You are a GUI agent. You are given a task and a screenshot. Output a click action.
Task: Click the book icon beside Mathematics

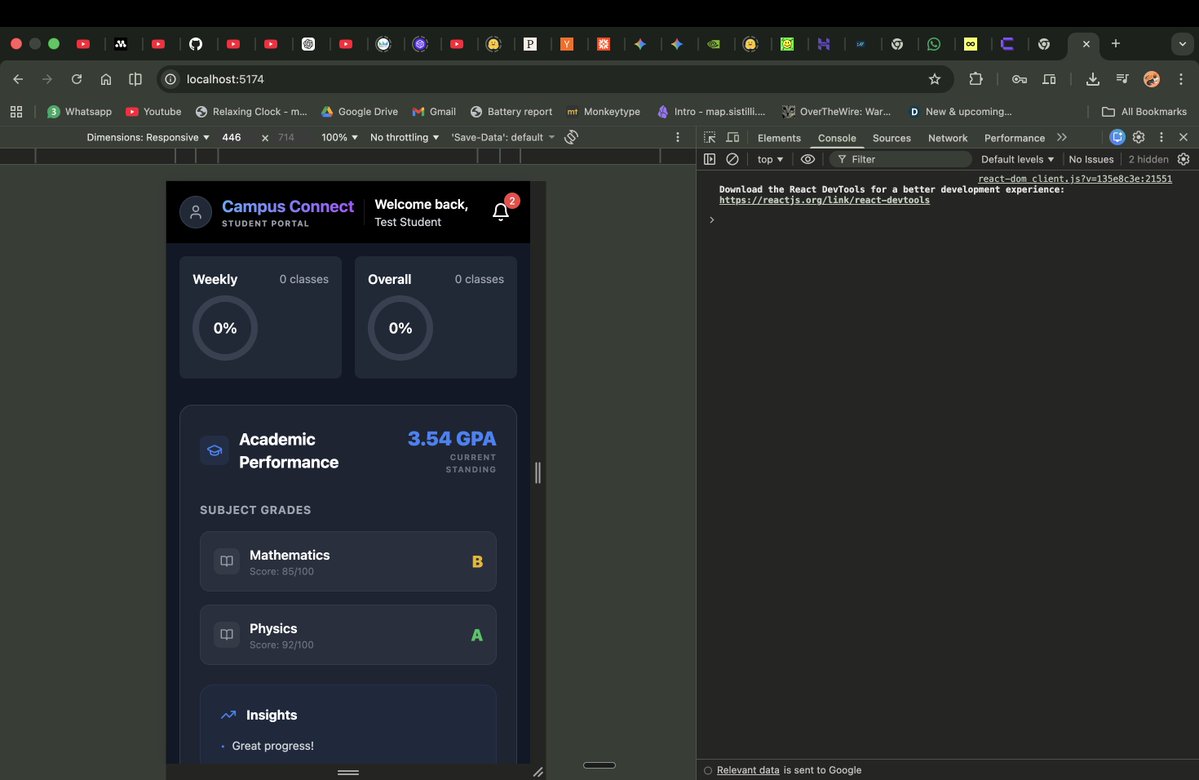pos(226,561)
